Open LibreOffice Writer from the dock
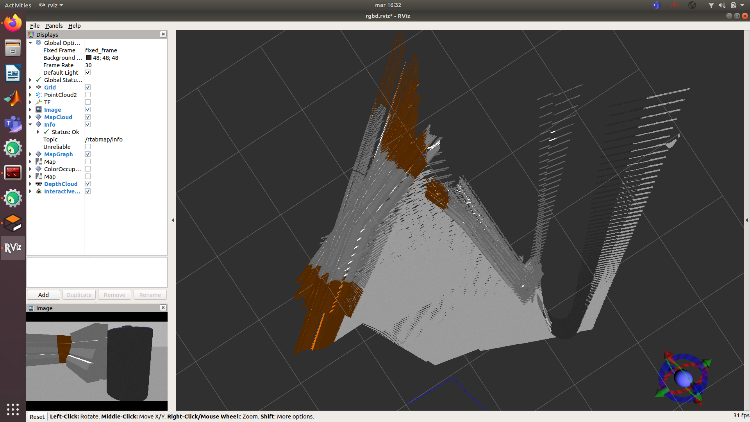750x422 pixels. click(13, 73)
